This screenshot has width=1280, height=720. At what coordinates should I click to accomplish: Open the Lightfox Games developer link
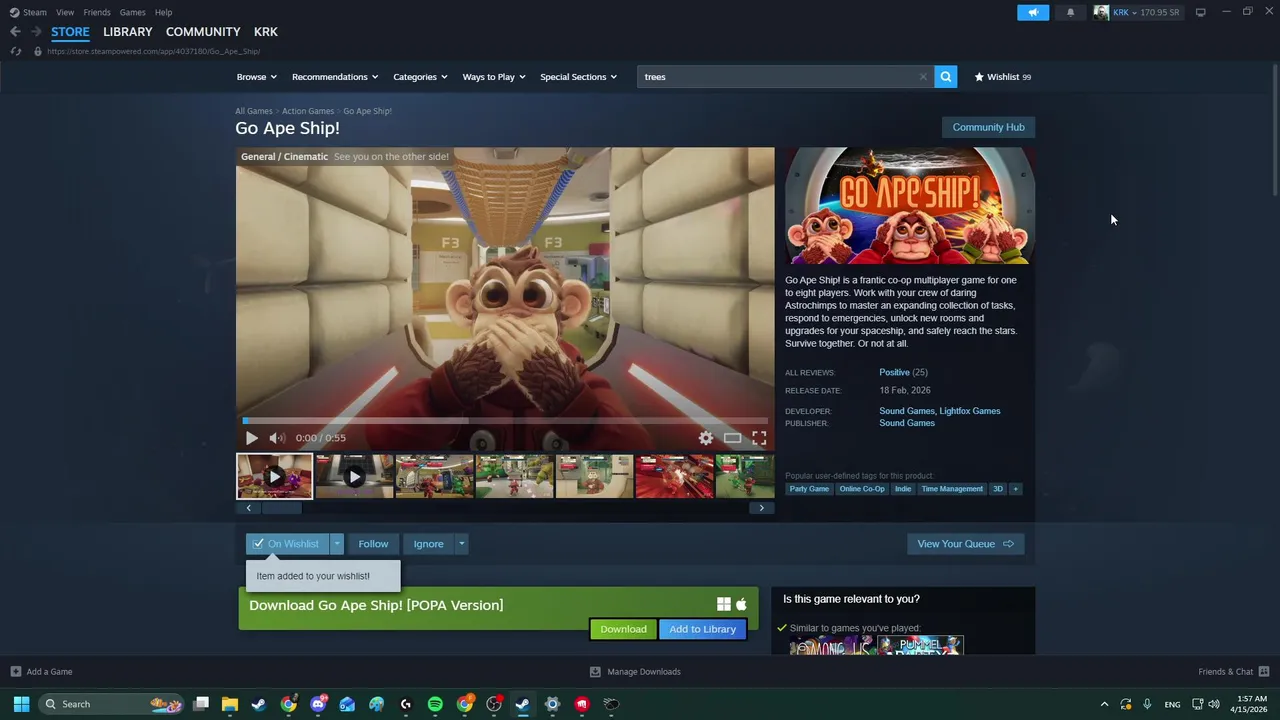click(x=969, y=411)
